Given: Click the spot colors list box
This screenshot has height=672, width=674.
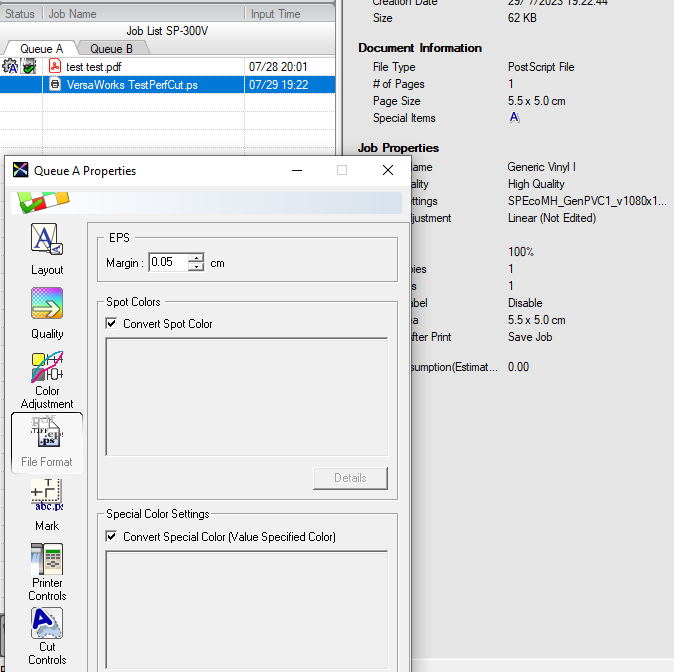Looking at the screenshot, I should click(247, 397).
